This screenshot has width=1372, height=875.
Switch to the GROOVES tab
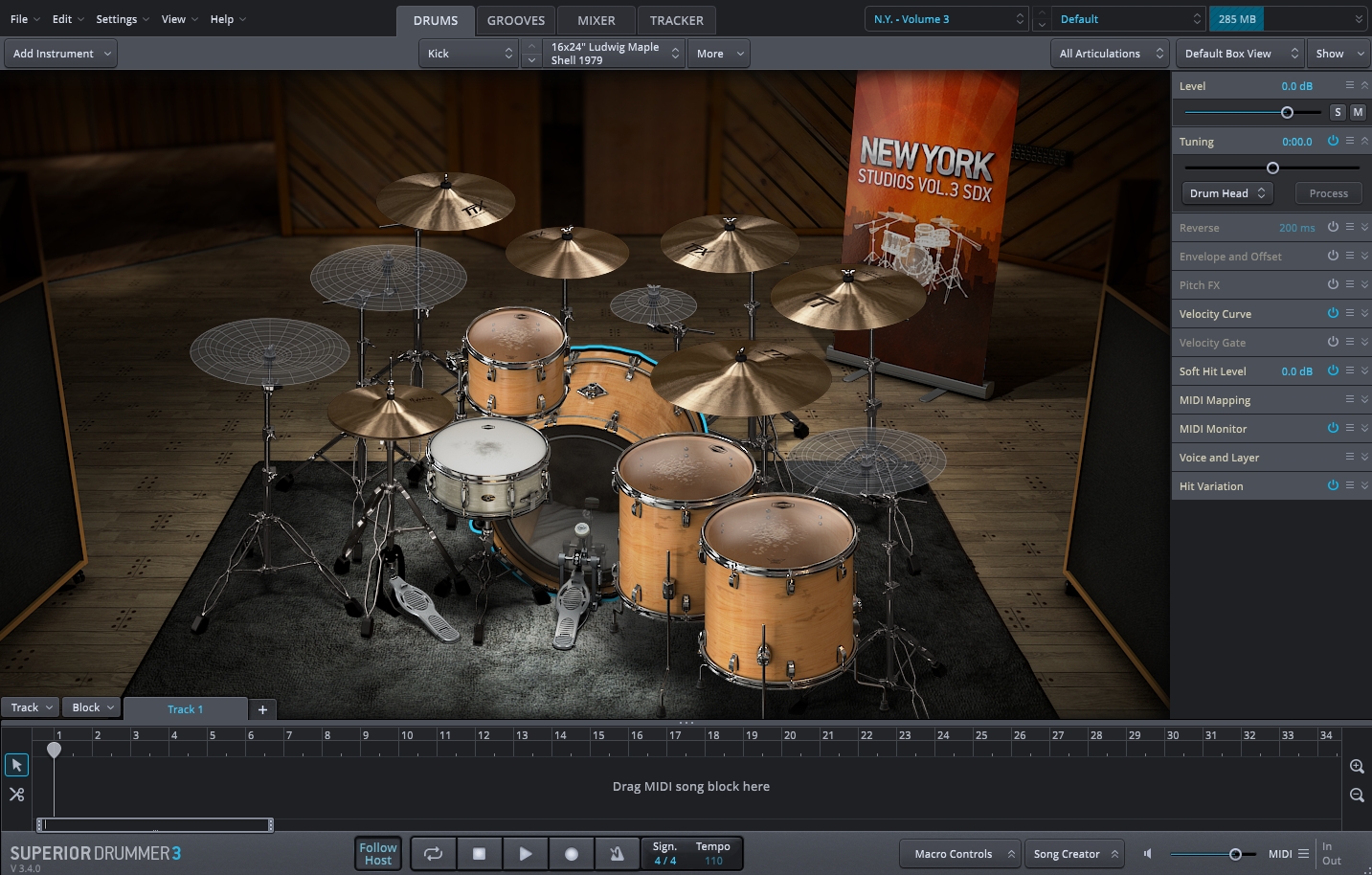[516, 19]
